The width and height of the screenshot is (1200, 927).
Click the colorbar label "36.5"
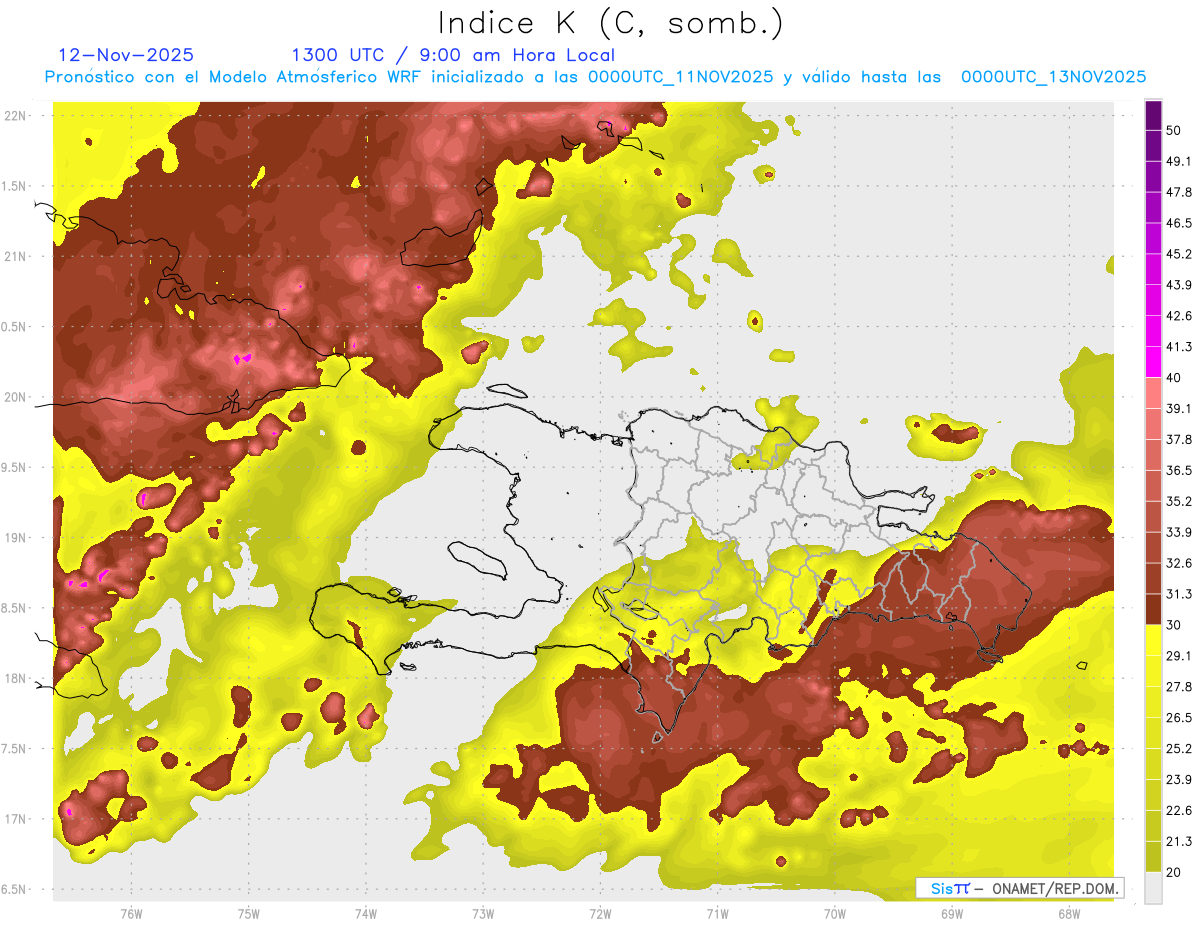point(1178,471)
